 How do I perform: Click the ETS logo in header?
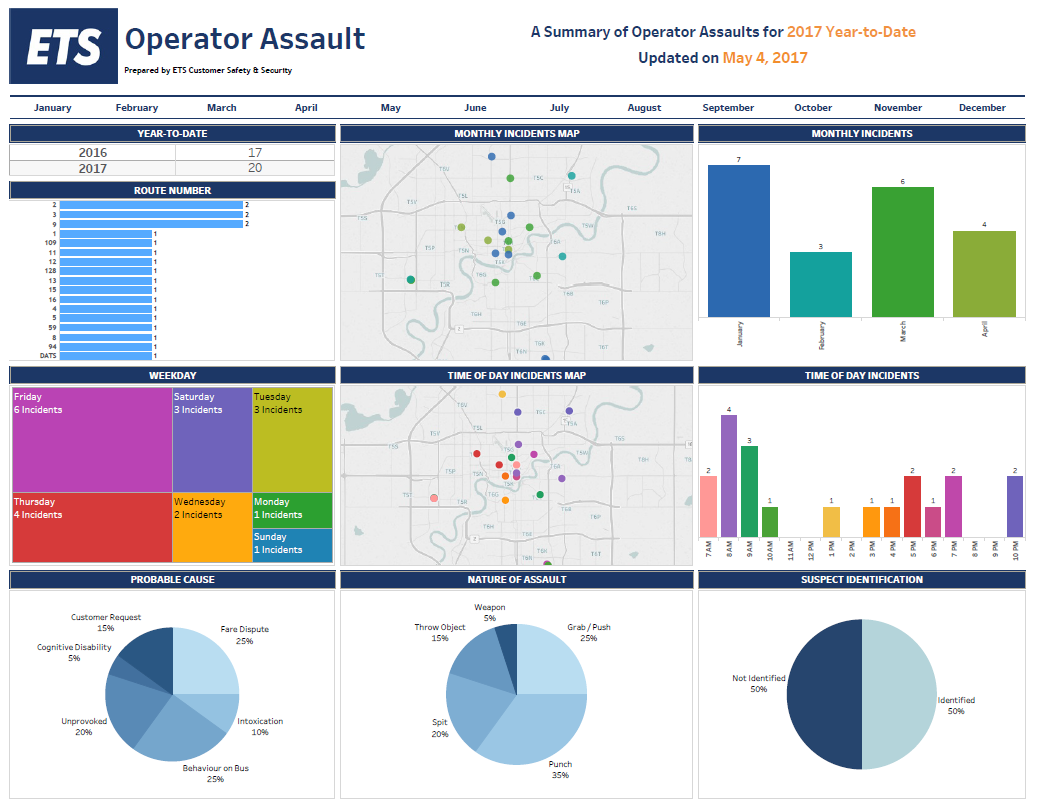tap(63, 46)
